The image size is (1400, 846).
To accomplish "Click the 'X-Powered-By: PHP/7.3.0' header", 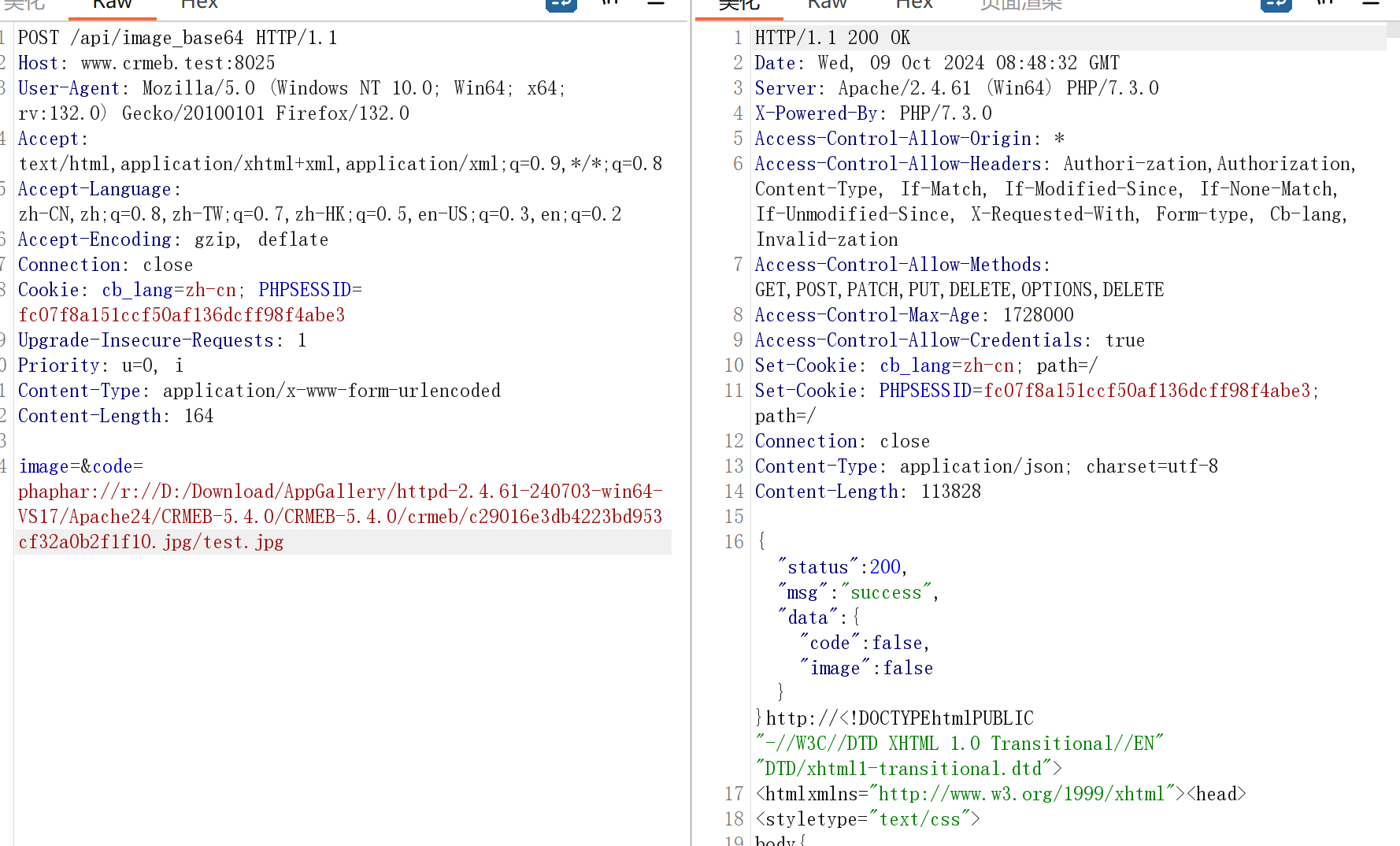I will tap(873, 113).
